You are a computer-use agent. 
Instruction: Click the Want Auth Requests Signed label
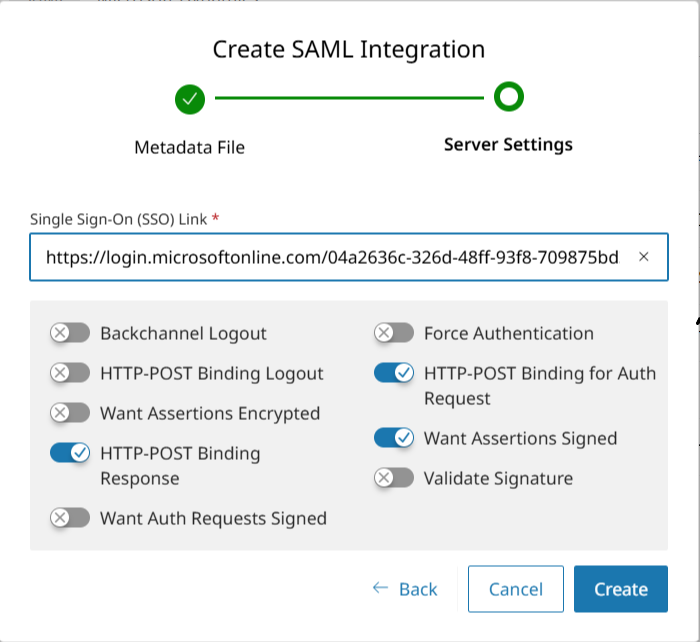[213, 518]
